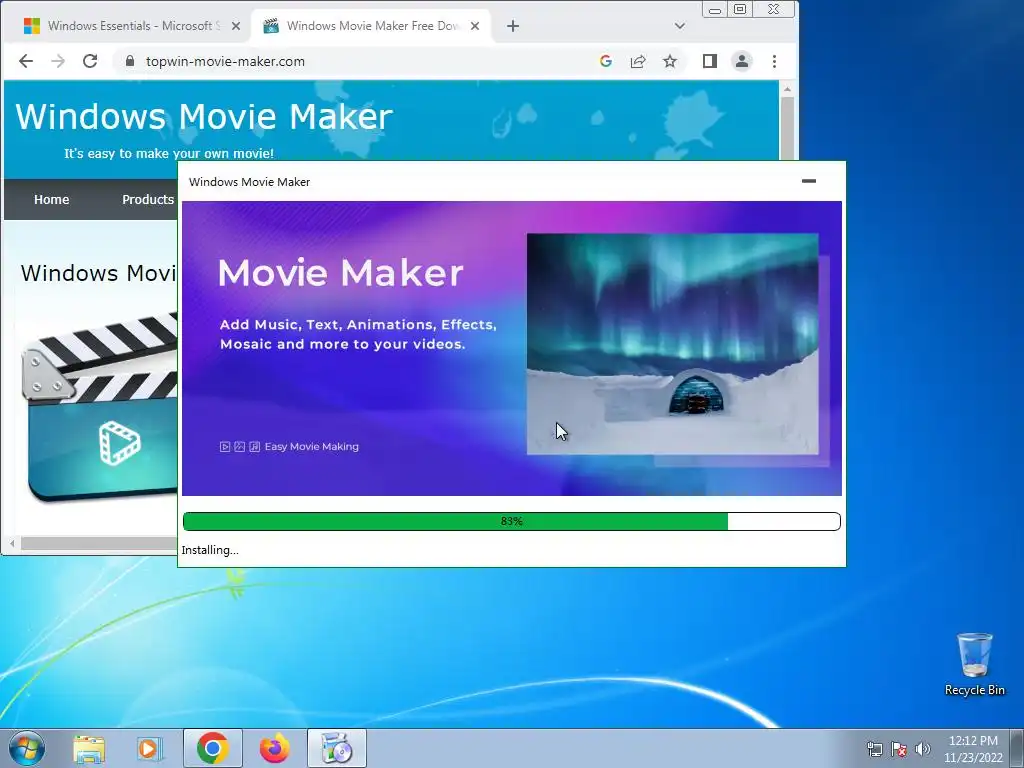Open the Chrome profile avatar
Viewport: 1024px width, 768px height.
point(742,61)
